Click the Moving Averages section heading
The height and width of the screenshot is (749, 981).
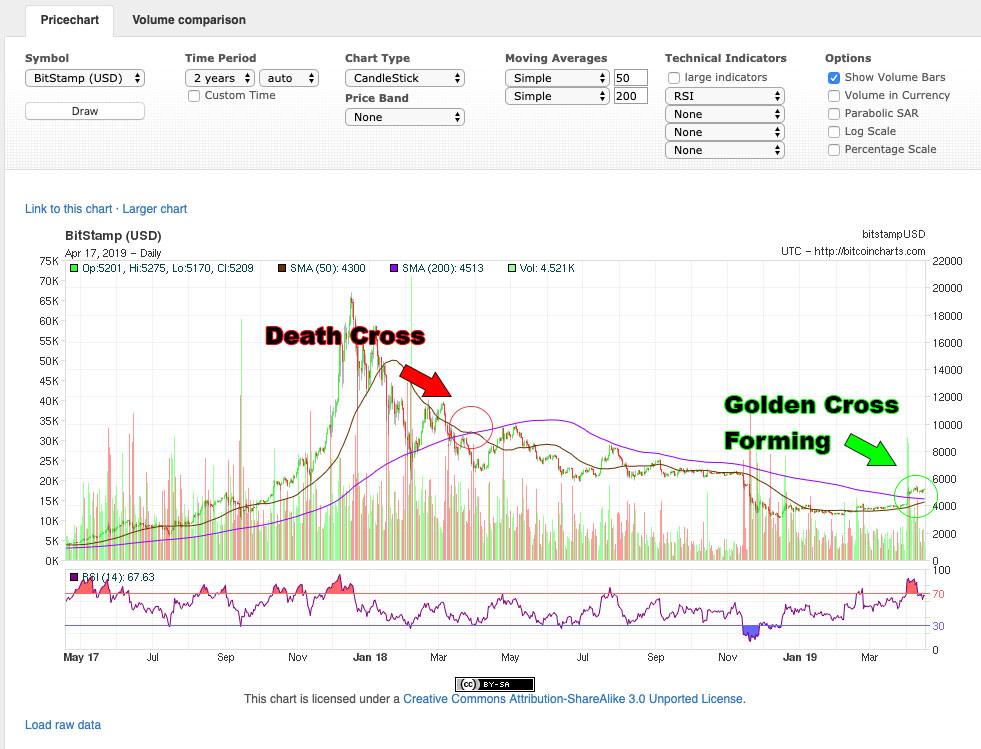[556, 58]
